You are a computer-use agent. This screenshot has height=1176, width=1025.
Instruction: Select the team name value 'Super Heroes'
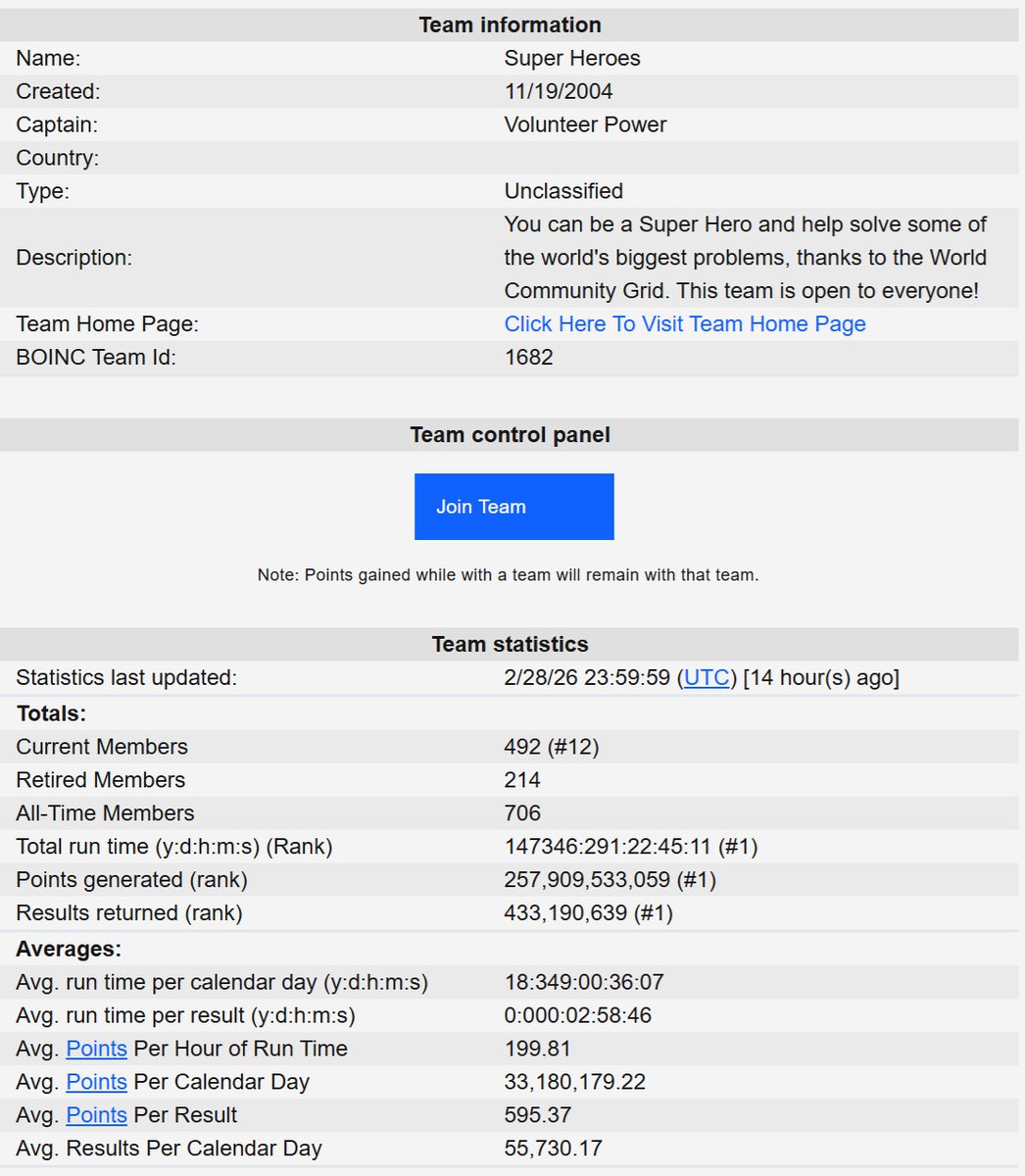click(x=572, y=58)
